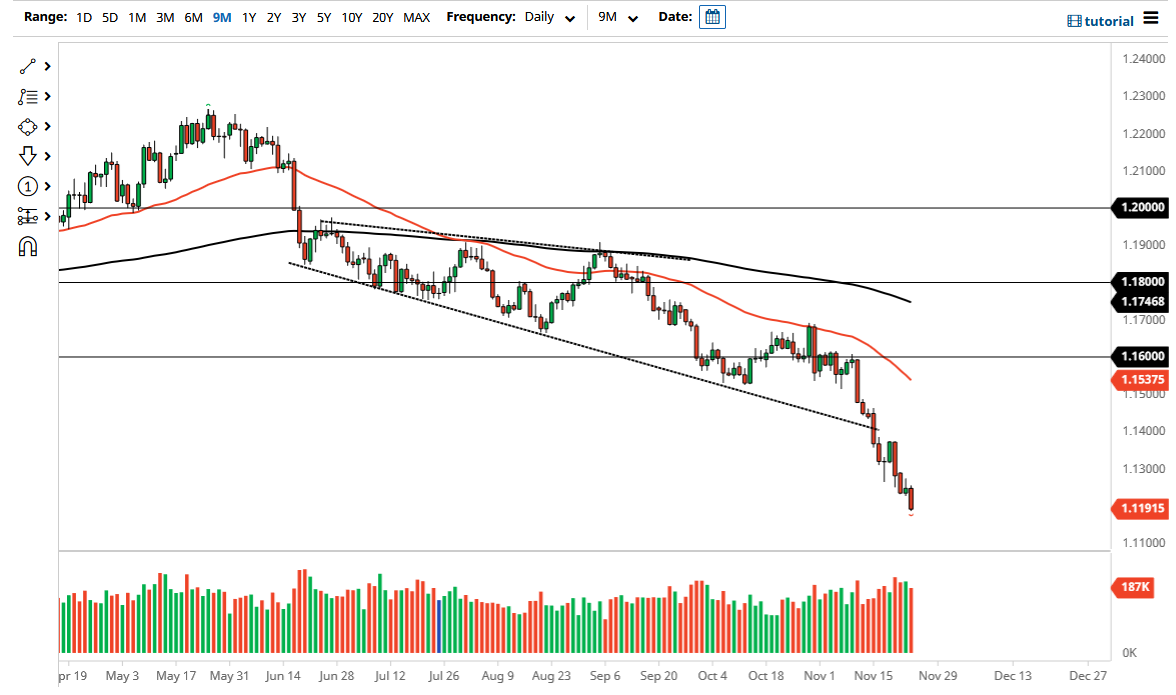1176x695 pixels.
Task: Select the 3M range tab
Action: [165, 17]
